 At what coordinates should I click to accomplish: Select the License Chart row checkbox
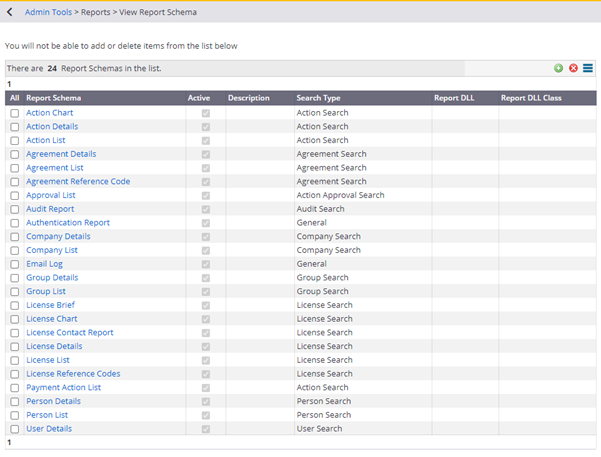click(x=15, y=319)
